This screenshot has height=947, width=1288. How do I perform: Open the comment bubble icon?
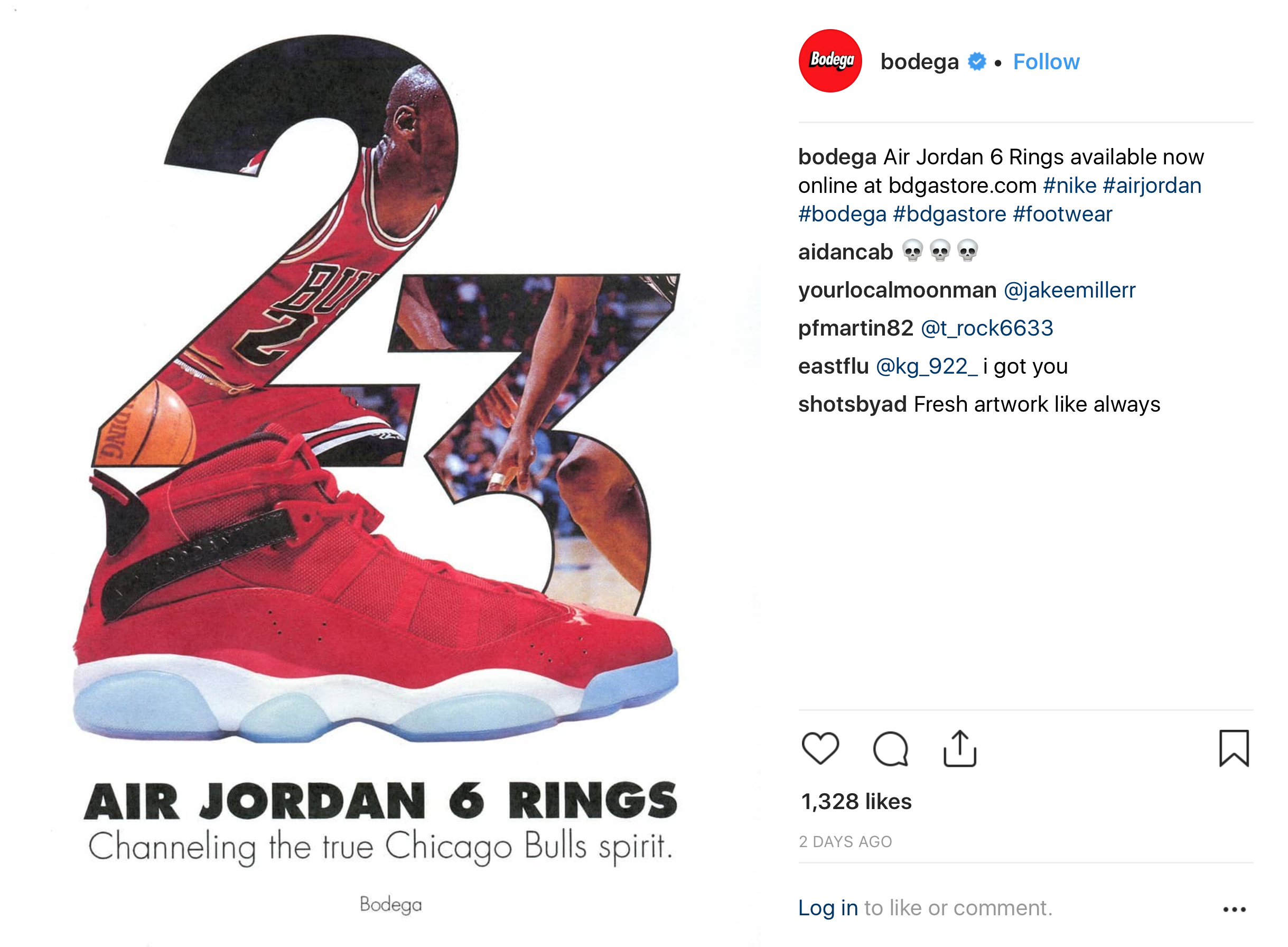[890, 748]
